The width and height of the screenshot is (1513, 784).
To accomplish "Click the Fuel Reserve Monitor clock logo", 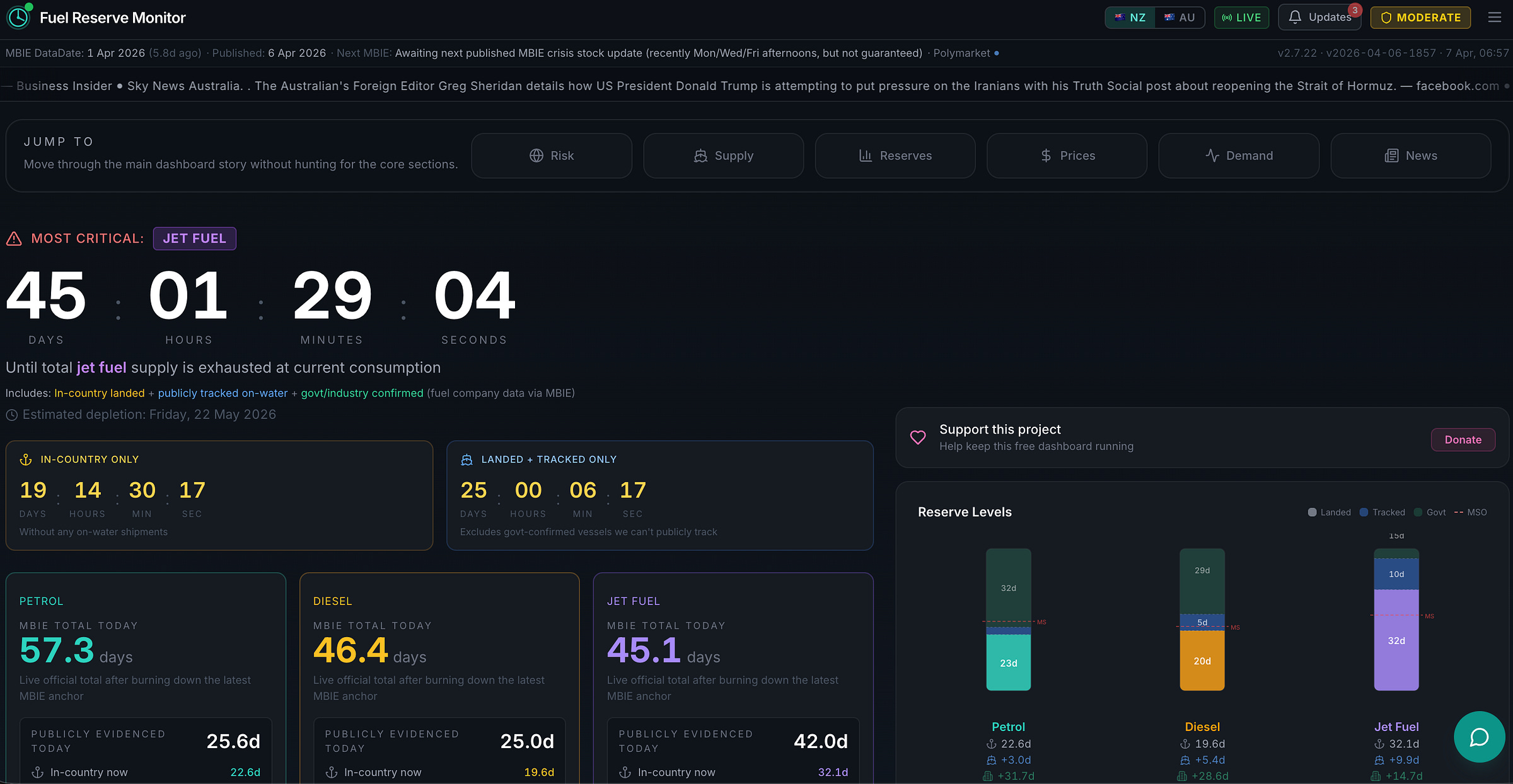I will (19, 17).
